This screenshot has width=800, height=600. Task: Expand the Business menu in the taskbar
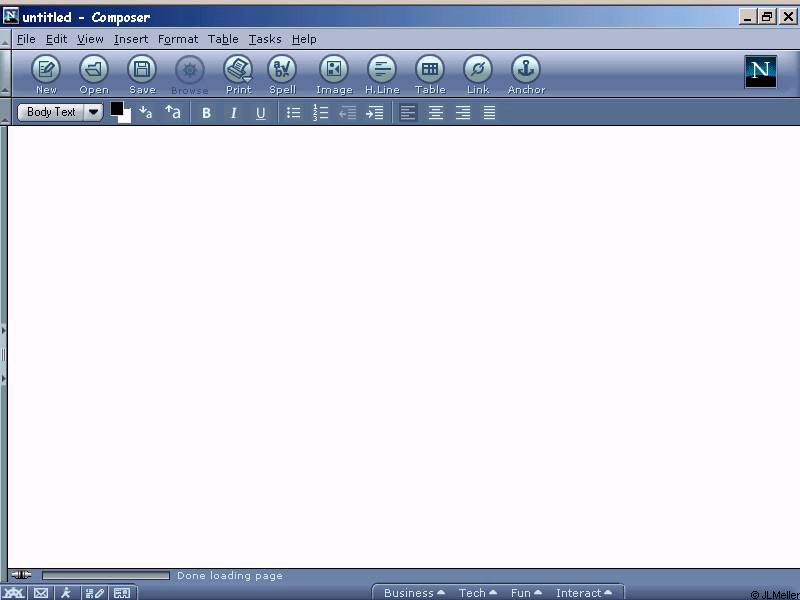pos(414,593)
